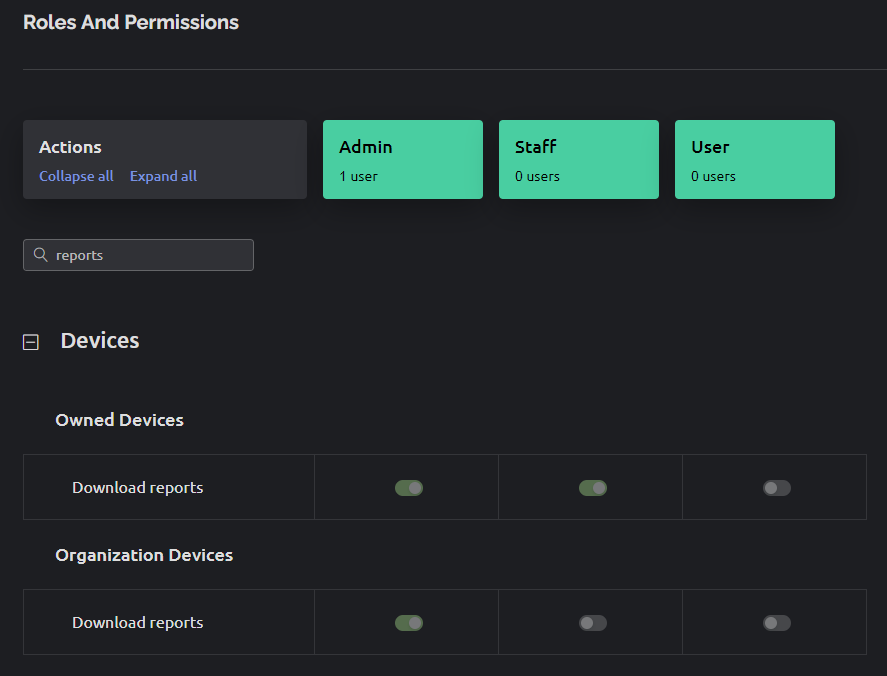Image resolution: width=887 pixels, height=676 pixels.
Task: Click the Owned Devices subsection heading
Action: click(119, 420)
